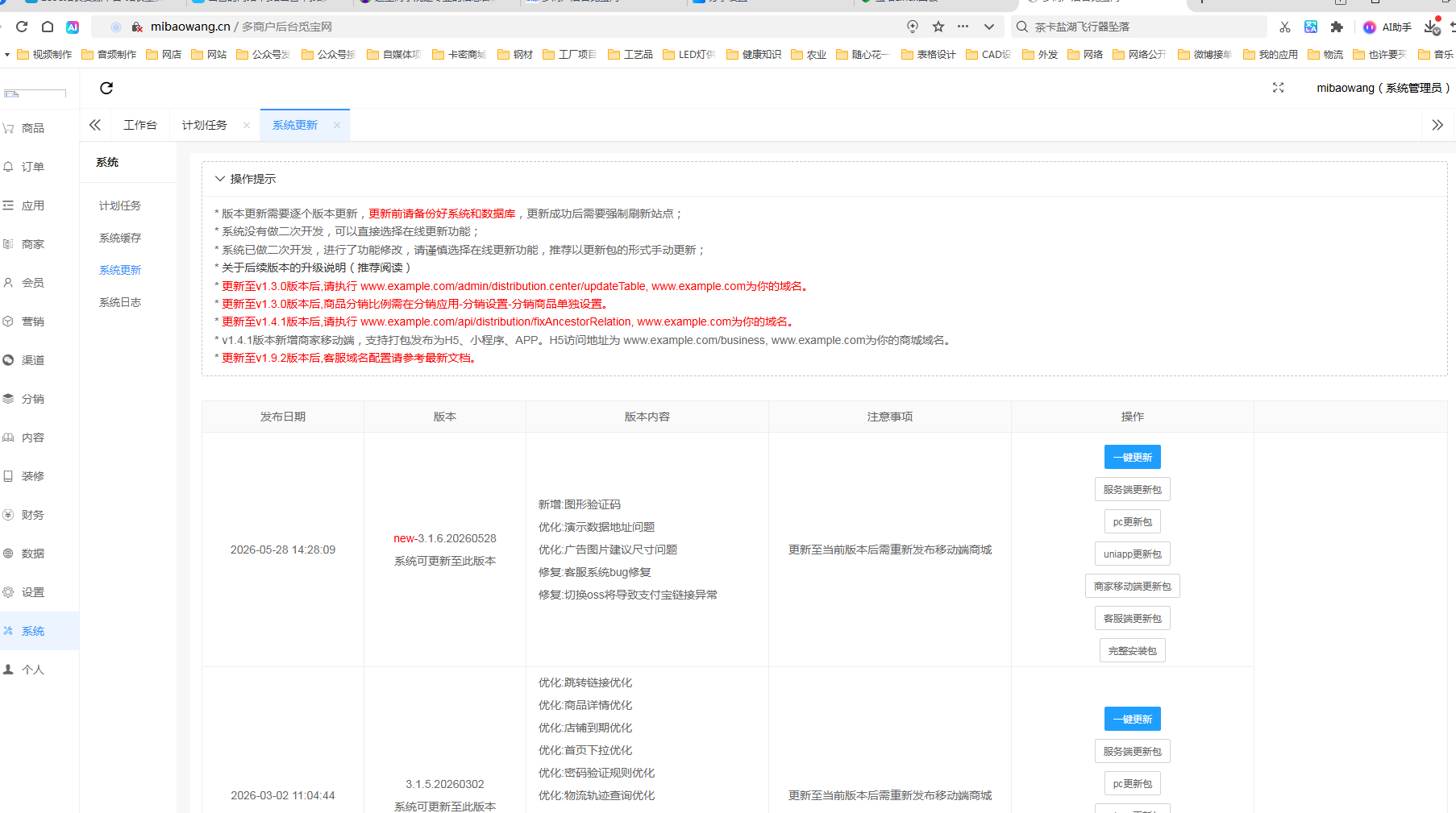The image size is (1456, 813).
Task: Collapse the tab bar left with double chevron
Action: pyautogui.click(x=95, y=125)
